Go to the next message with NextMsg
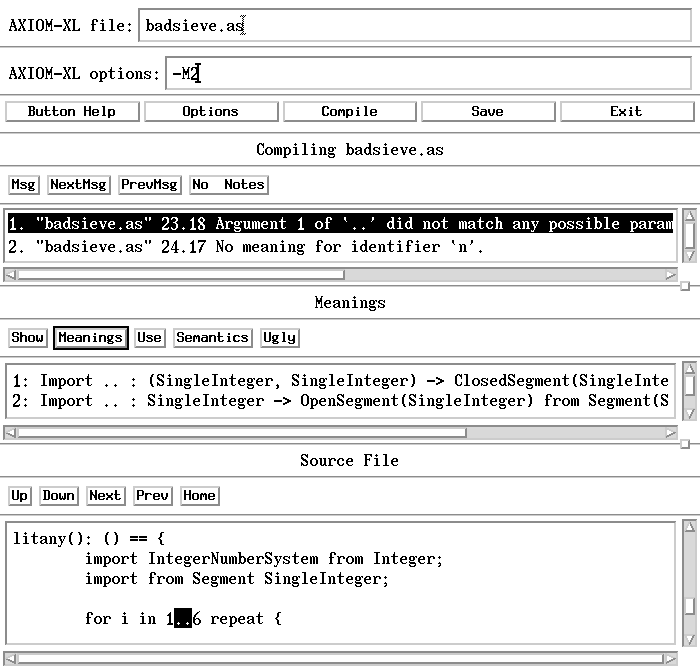The height and width of the screenshot is (669, 700). (x=79, y=185)
